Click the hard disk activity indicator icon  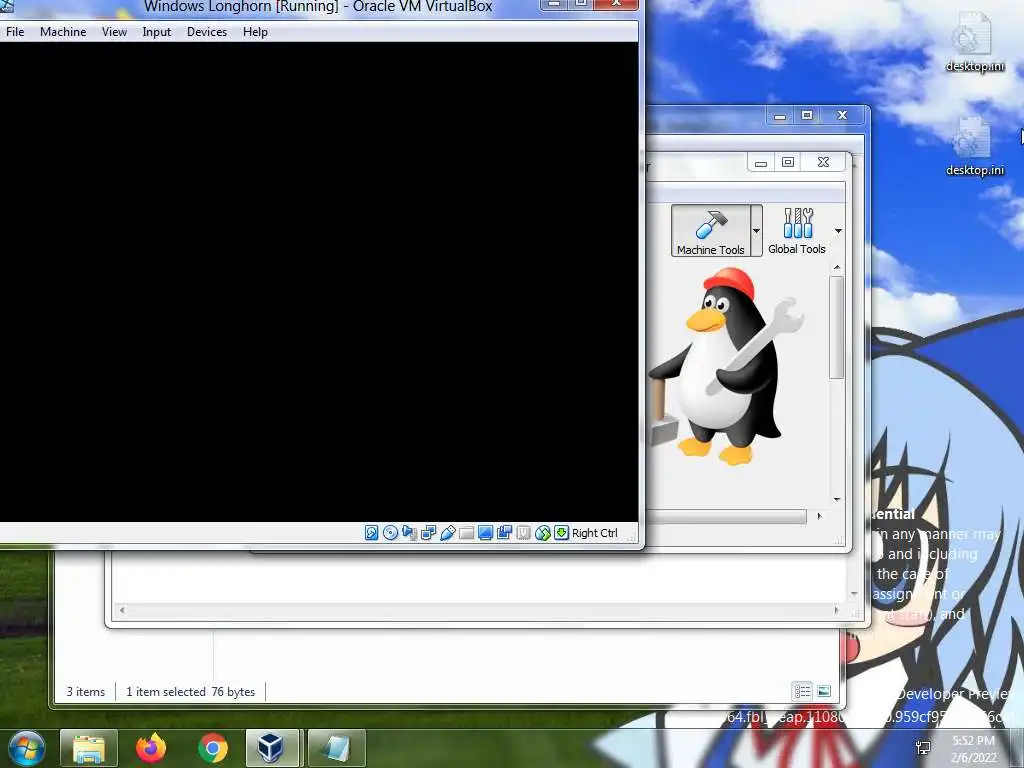(x=371, y=533)
